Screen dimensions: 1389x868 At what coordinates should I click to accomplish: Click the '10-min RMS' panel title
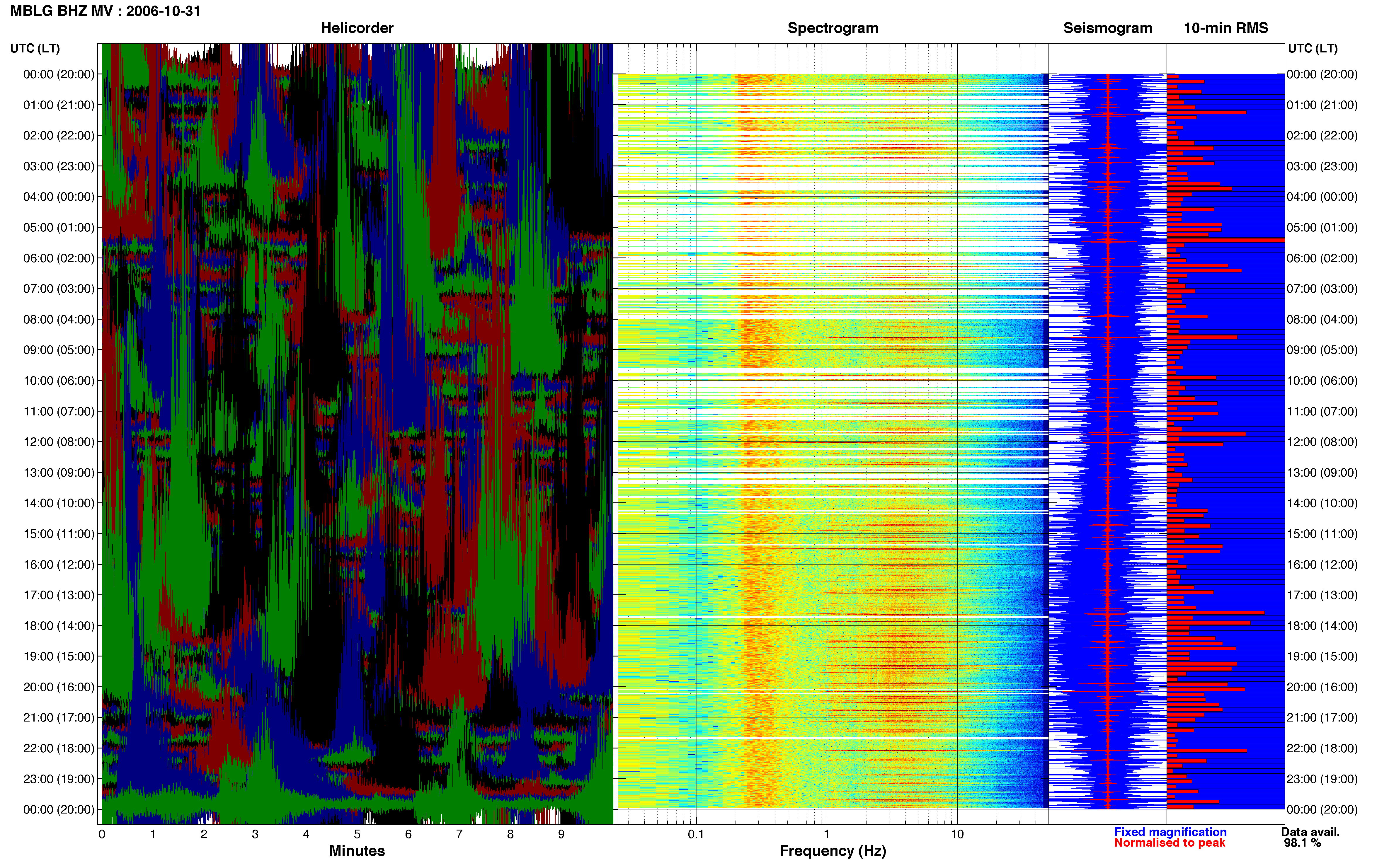(x=1225, y=28)
